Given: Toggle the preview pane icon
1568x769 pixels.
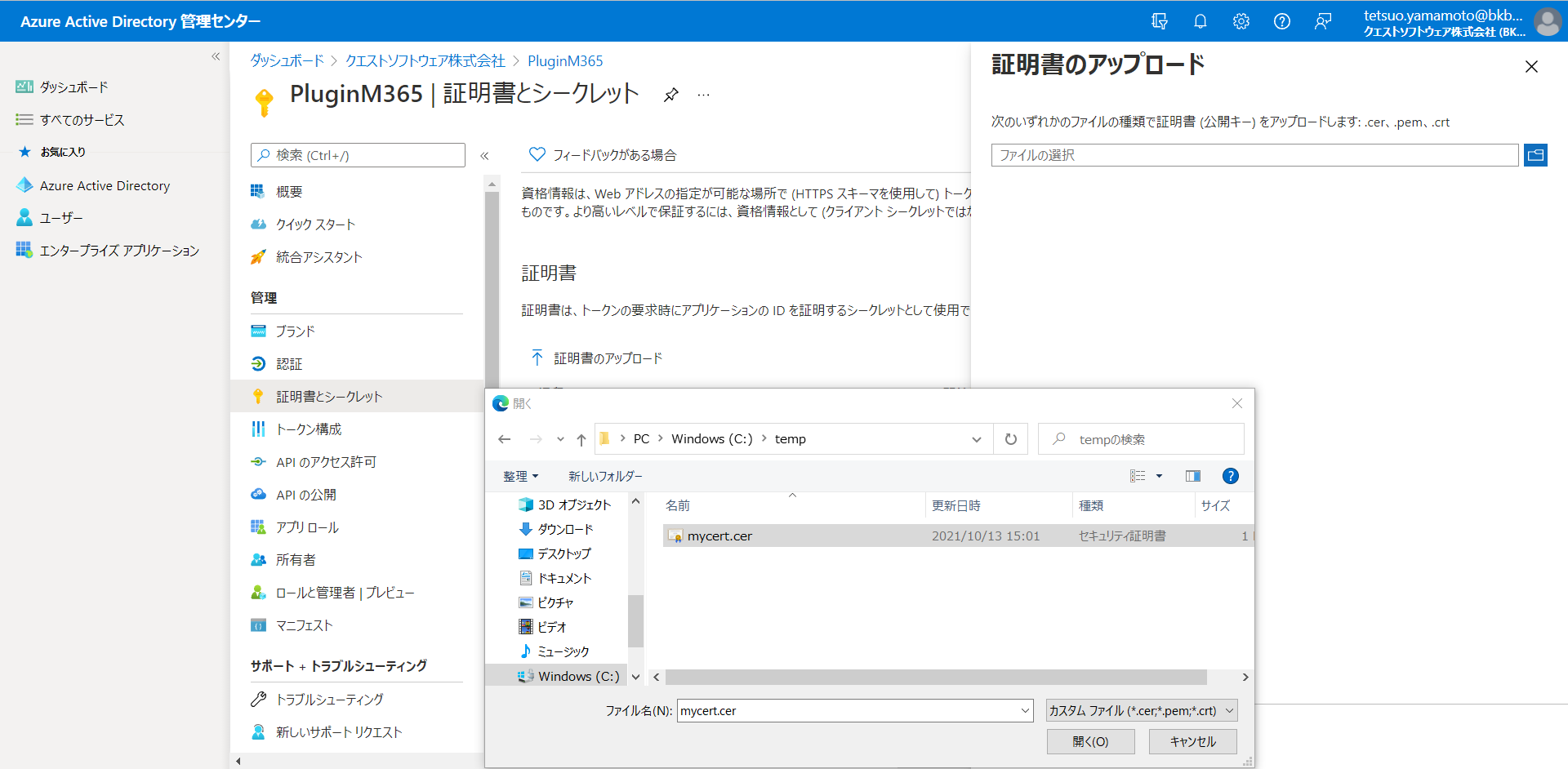Looking at the screenshot, I should pos(1193,476).
